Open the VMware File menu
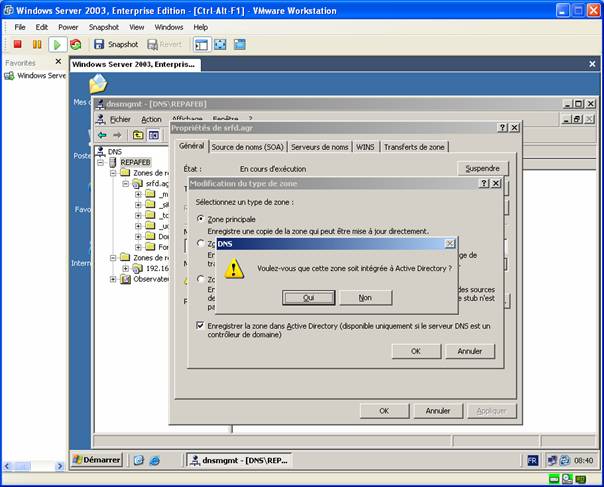This screenshot has width=604, height=487. 20,27
